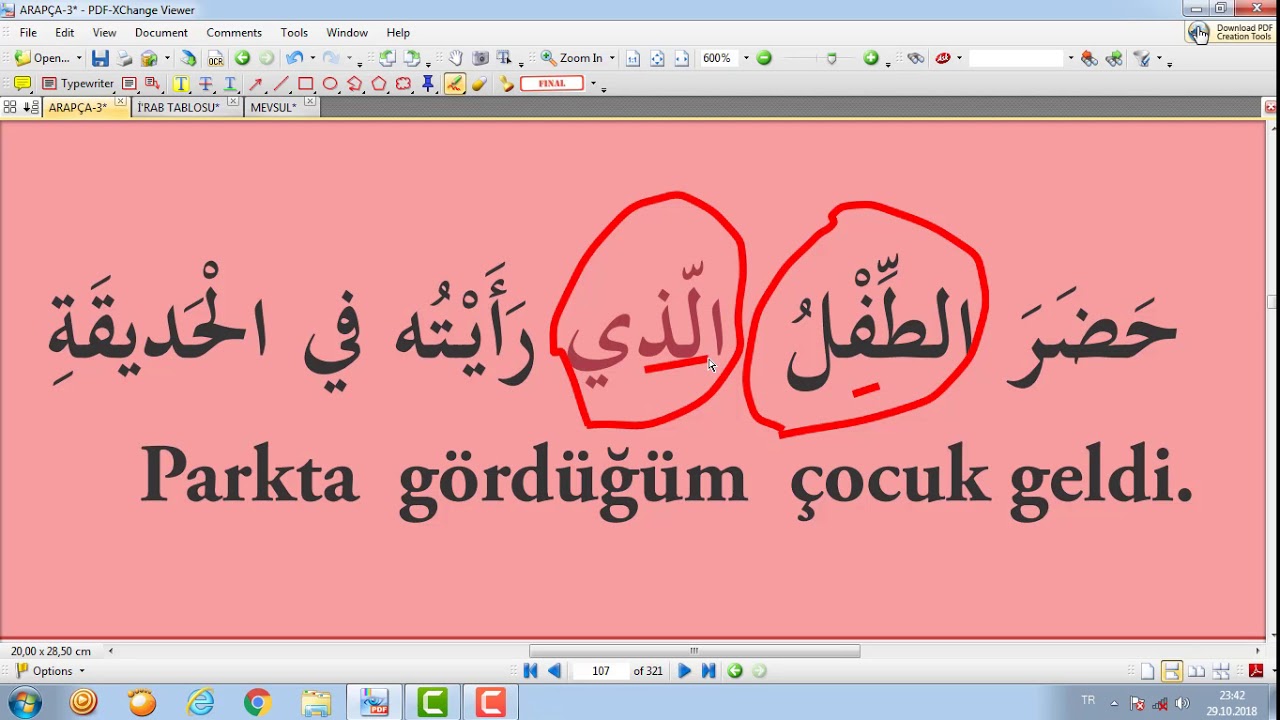Screen dimensions: 1280x720
Task: Pick the Line drawing tool
Action: (x=281, y=84)
